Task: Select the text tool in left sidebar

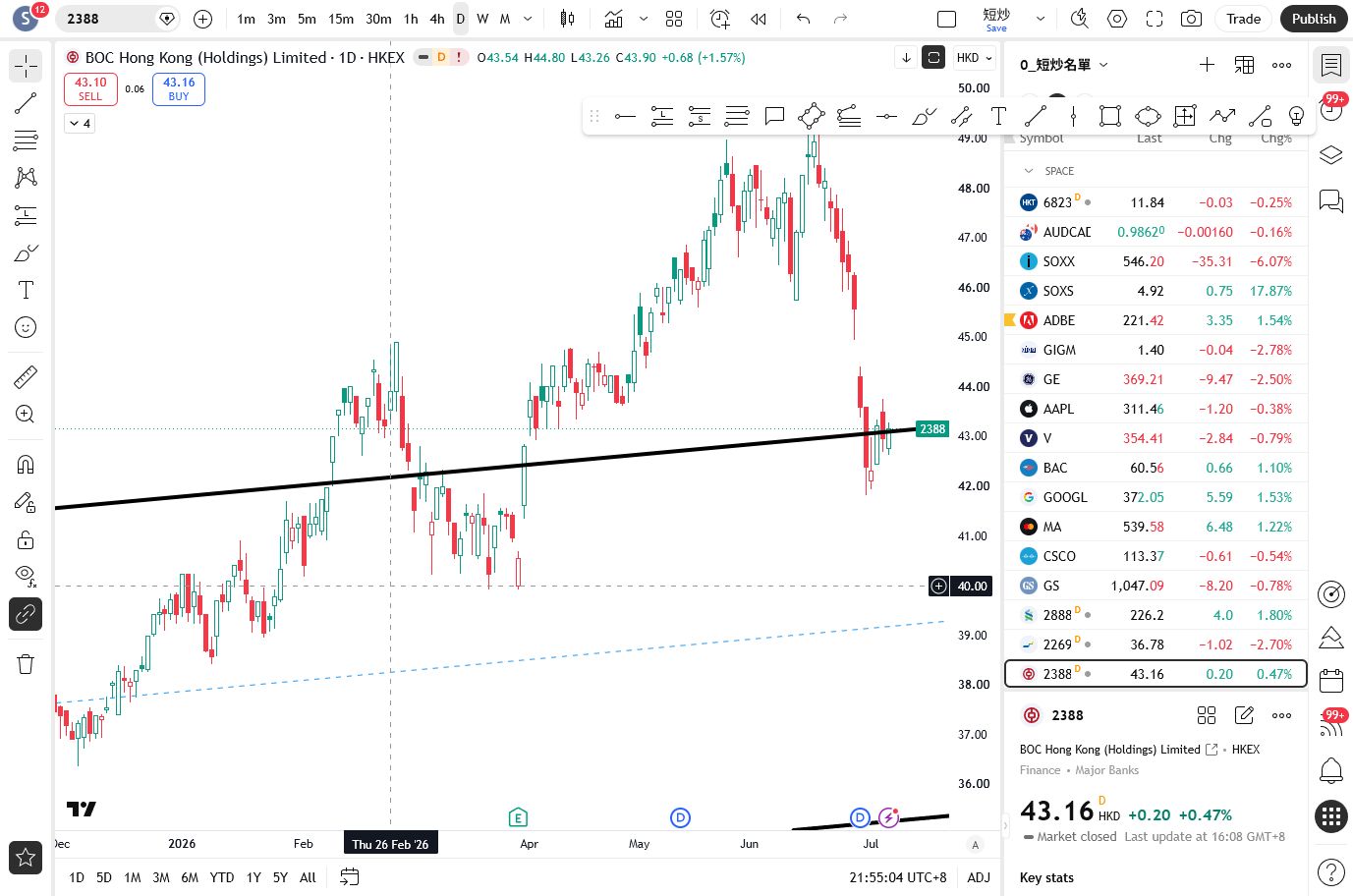Action: 26,290
